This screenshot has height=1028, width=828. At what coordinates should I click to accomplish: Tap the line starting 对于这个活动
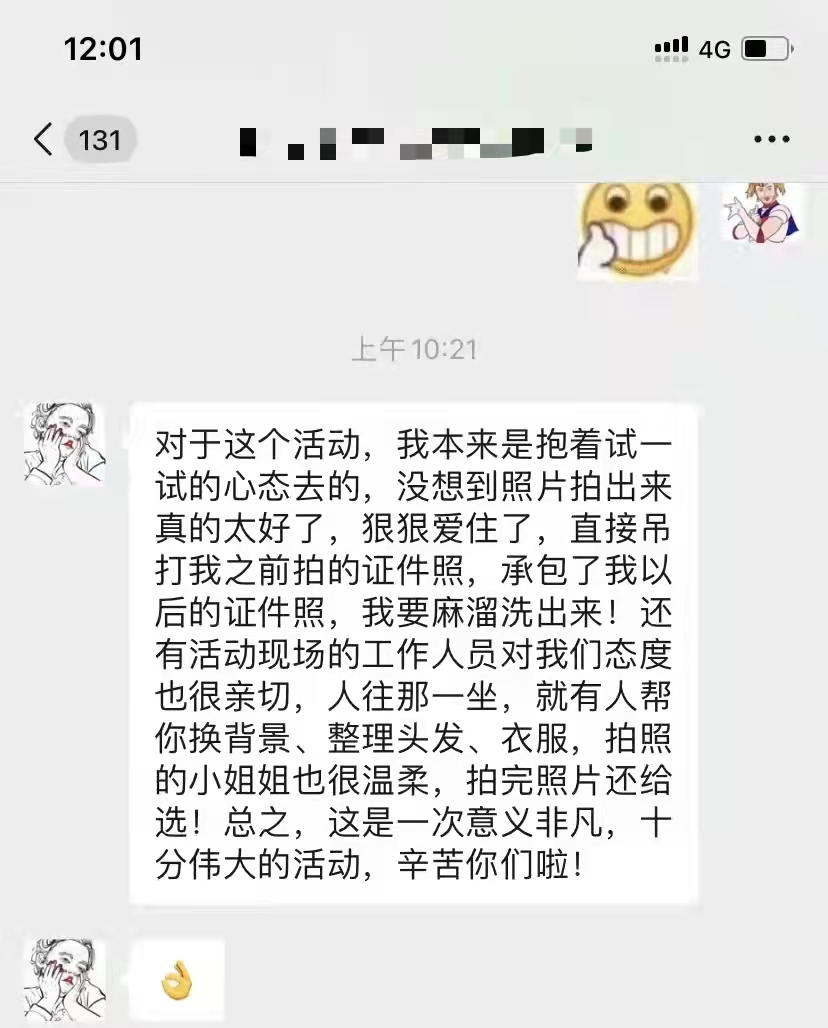[x=414, y=445]
